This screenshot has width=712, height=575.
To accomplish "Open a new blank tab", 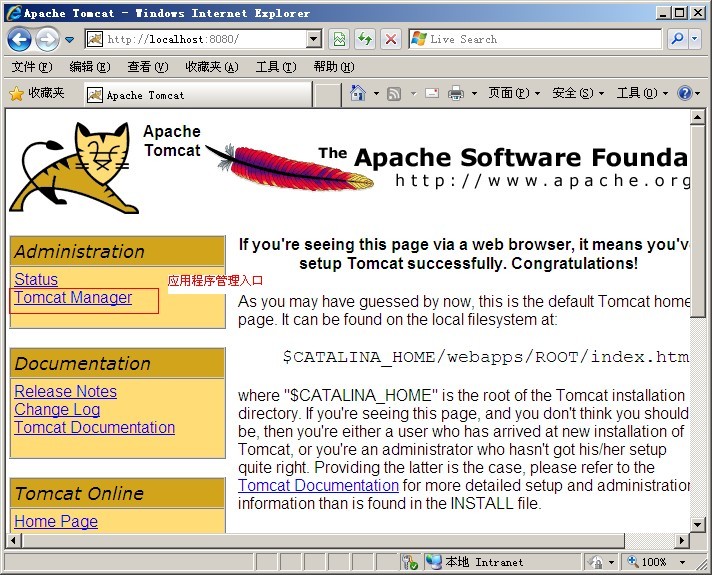I will (x=327, y=95).
